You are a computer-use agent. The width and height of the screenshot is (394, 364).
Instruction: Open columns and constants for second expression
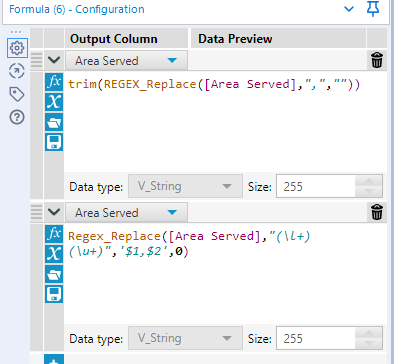[54, 254]
